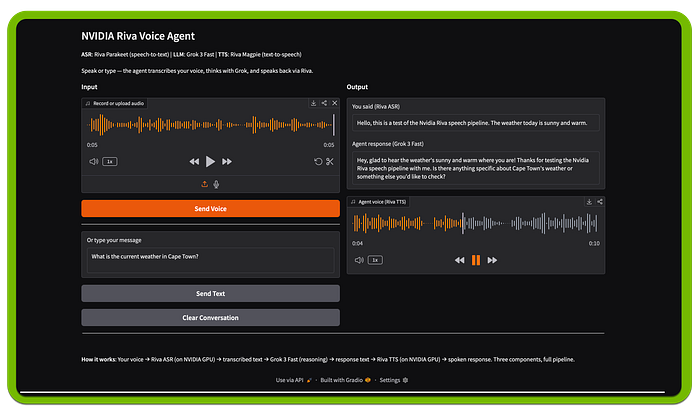Image resolution: width=700 pixels, height=420 pixels.
Task: Pause the Agent voice playback
Action: [x=476, y=260]
